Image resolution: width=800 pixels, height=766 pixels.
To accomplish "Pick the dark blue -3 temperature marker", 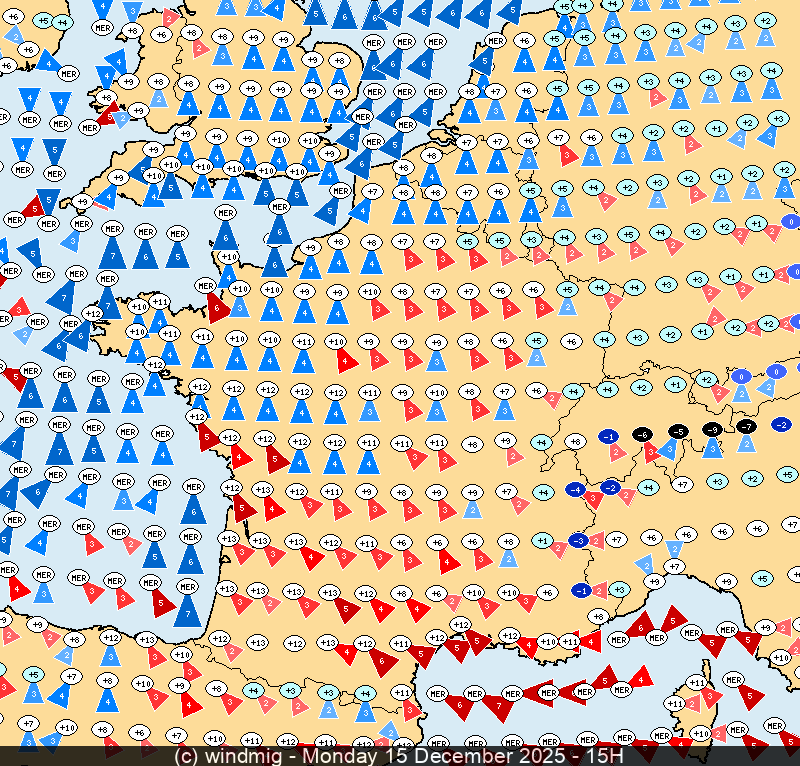I will coord(578,541).
